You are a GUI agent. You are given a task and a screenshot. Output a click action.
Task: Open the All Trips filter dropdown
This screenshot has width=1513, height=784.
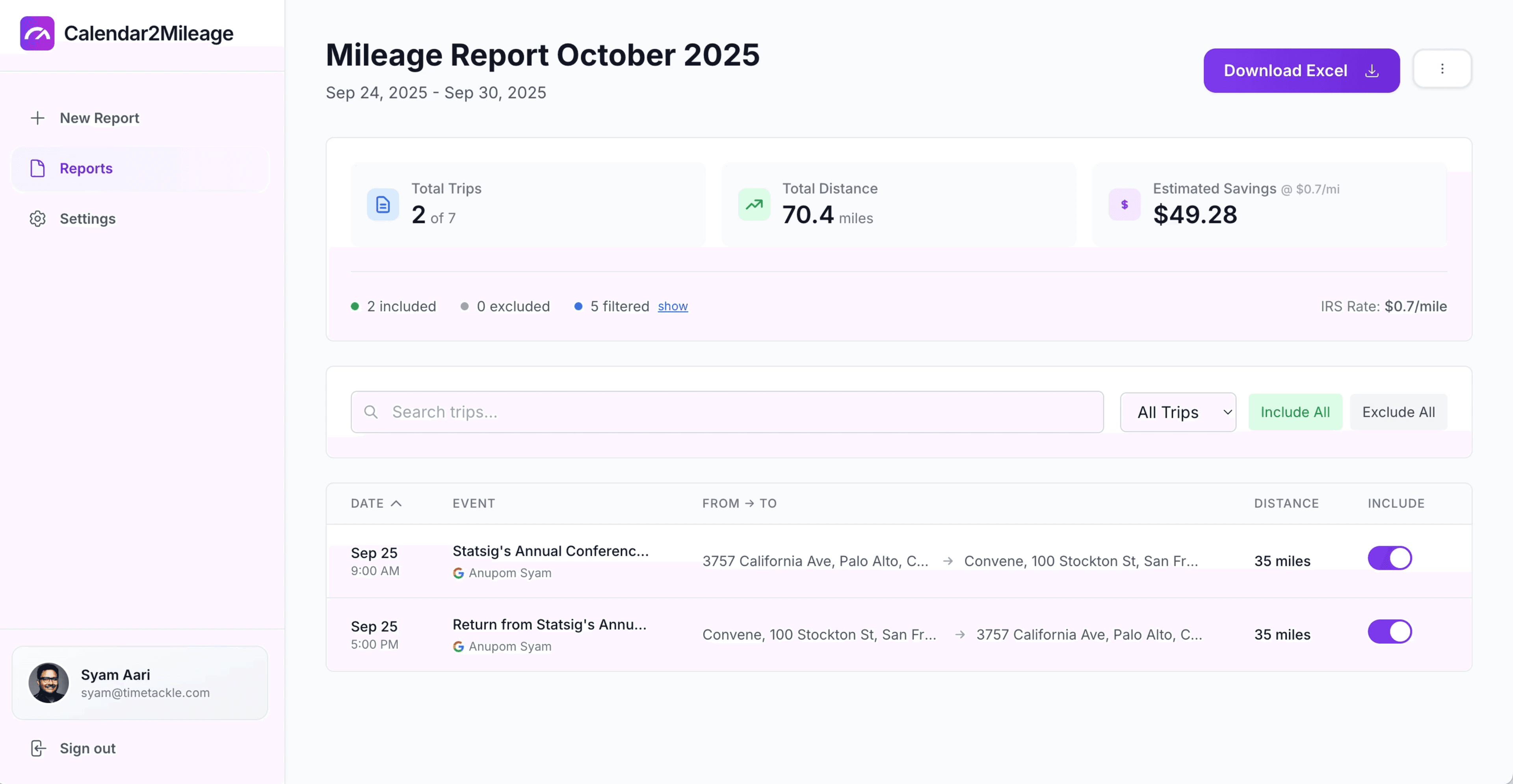pyautogui.click(x=1178, y=412)
